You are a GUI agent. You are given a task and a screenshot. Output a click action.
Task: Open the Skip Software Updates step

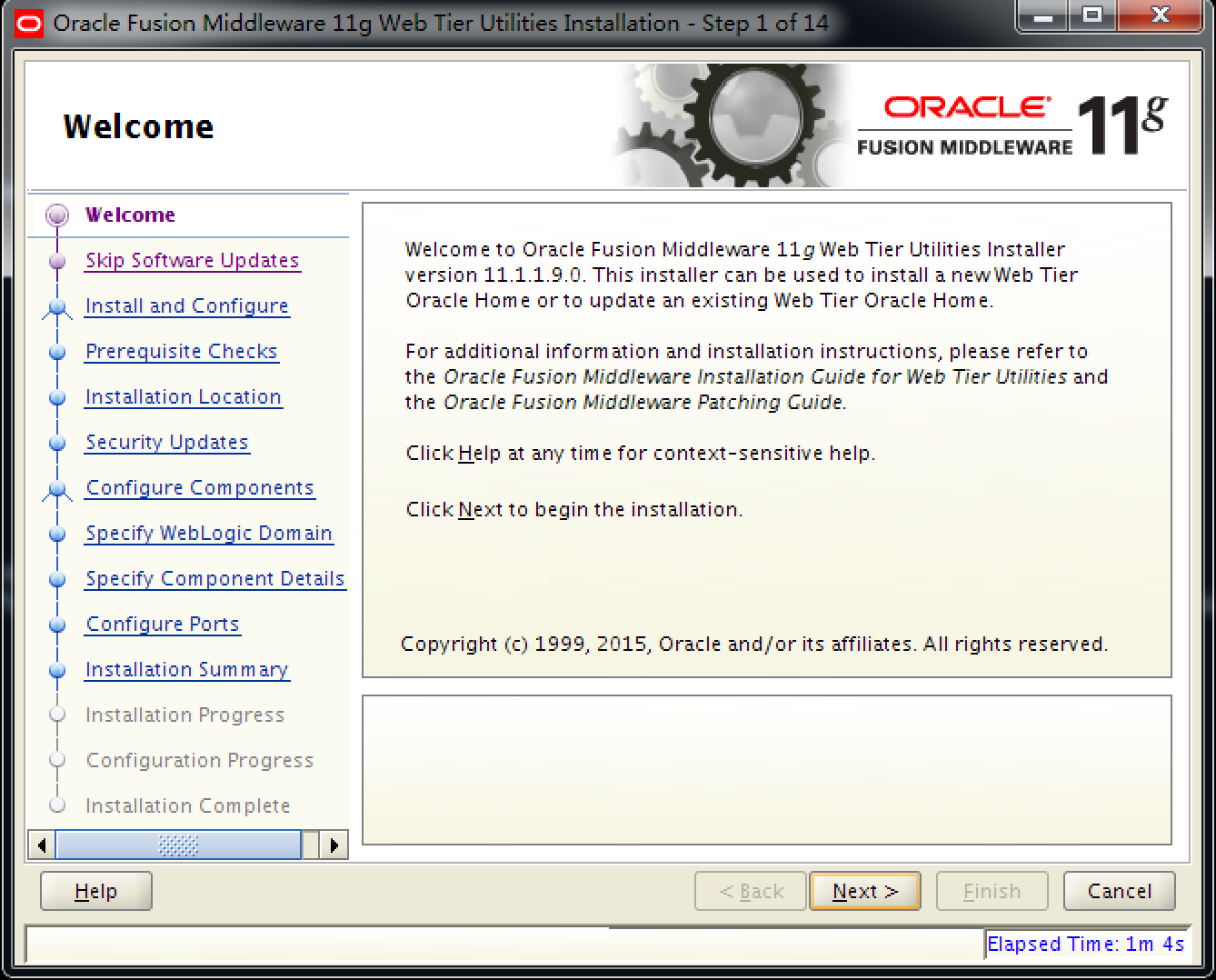click(x=192, y=261)
